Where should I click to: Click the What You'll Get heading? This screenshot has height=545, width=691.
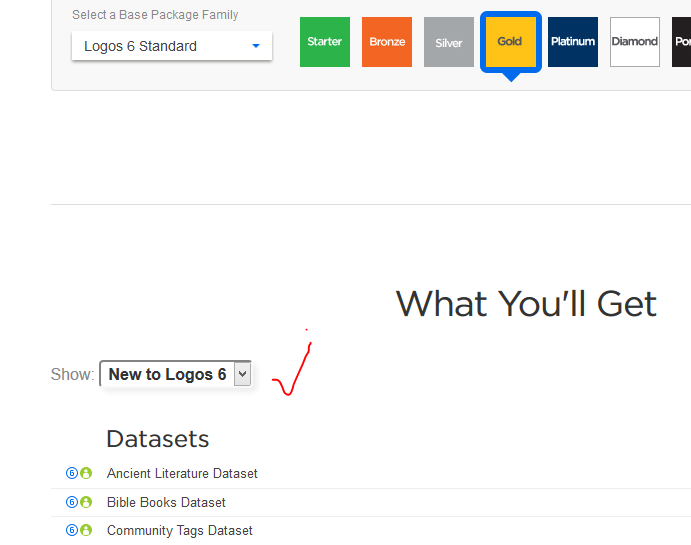pos(526,304)
